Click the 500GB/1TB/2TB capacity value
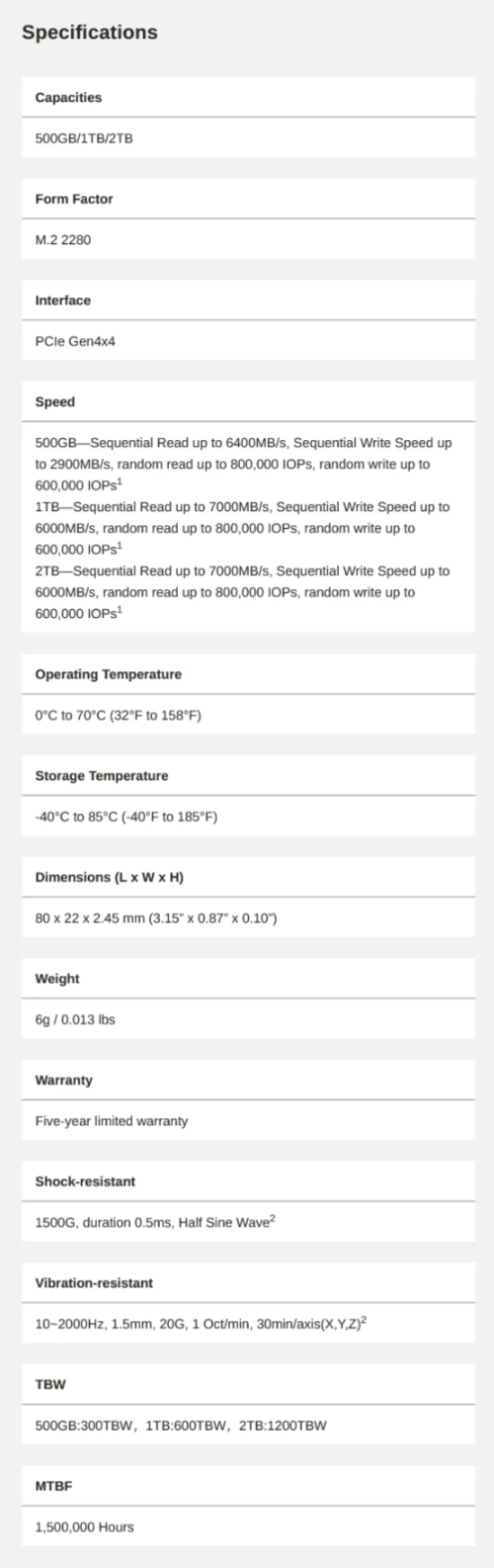This screenshot has height=1568, width=494. 84,138
